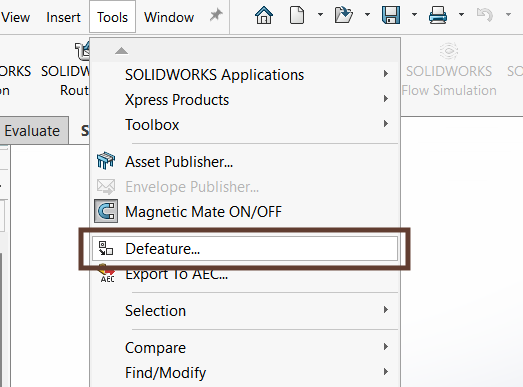Open the Window menu
The height and width of the screenshot is (387, 523).
[169, 17]
